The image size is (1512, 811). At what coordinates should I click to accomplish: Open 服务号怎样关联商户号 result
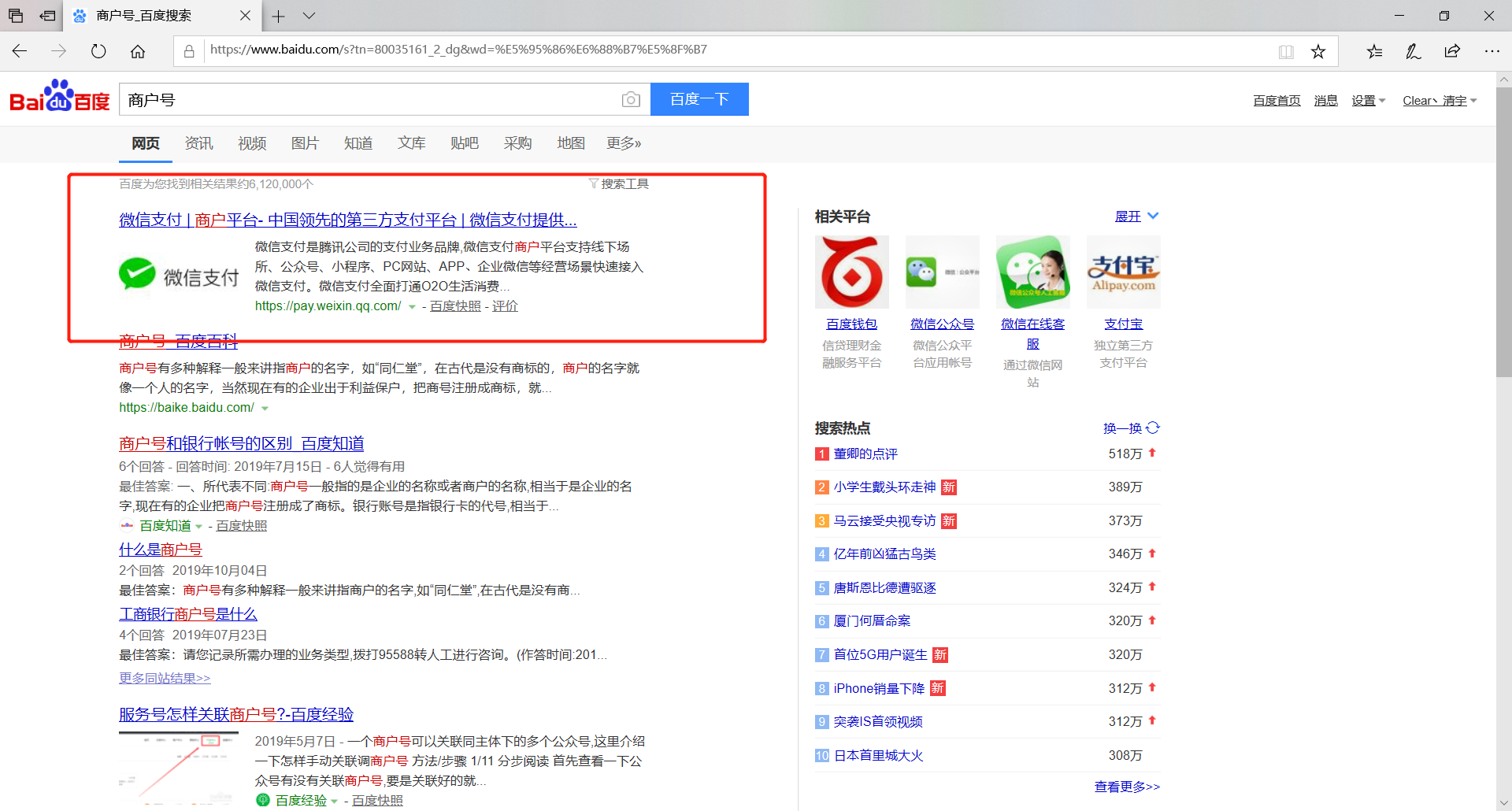(x=236, y=714)
